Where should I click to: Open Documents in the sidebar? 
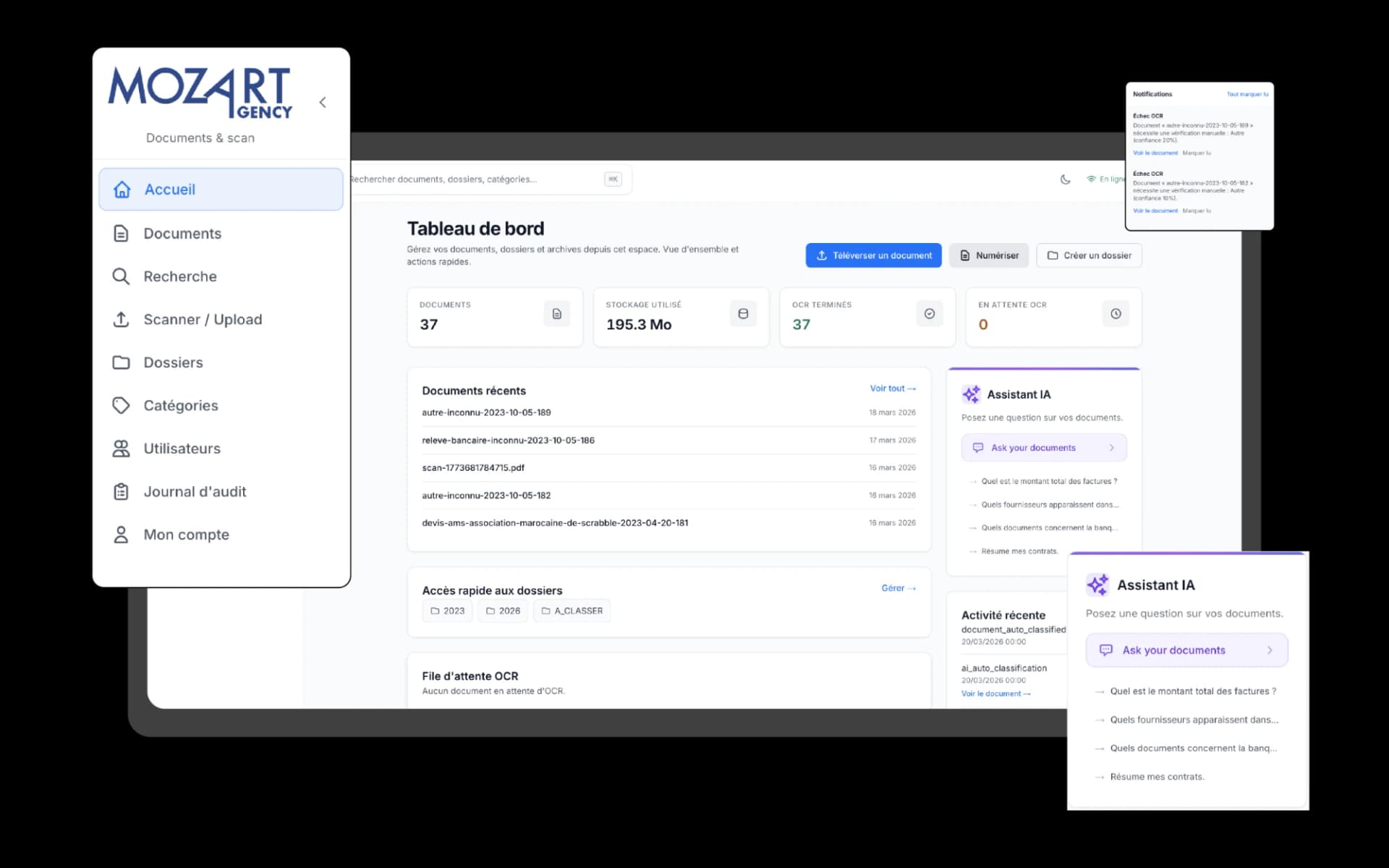(221, 234)
